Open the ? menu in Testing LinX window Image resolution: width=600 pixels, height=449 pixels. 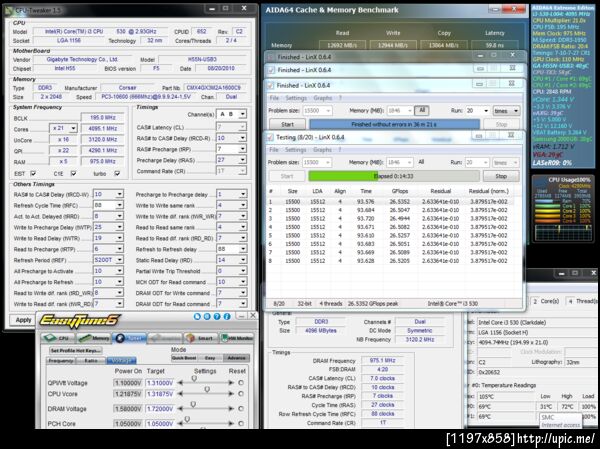[x=339, y=150]
